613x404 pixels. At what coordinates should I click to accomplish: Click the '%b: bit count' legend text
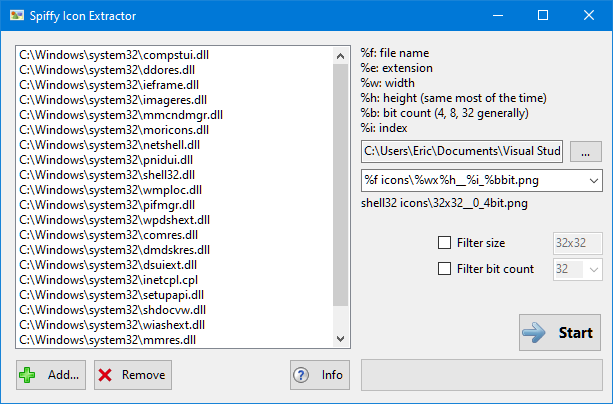click(445, 113)
